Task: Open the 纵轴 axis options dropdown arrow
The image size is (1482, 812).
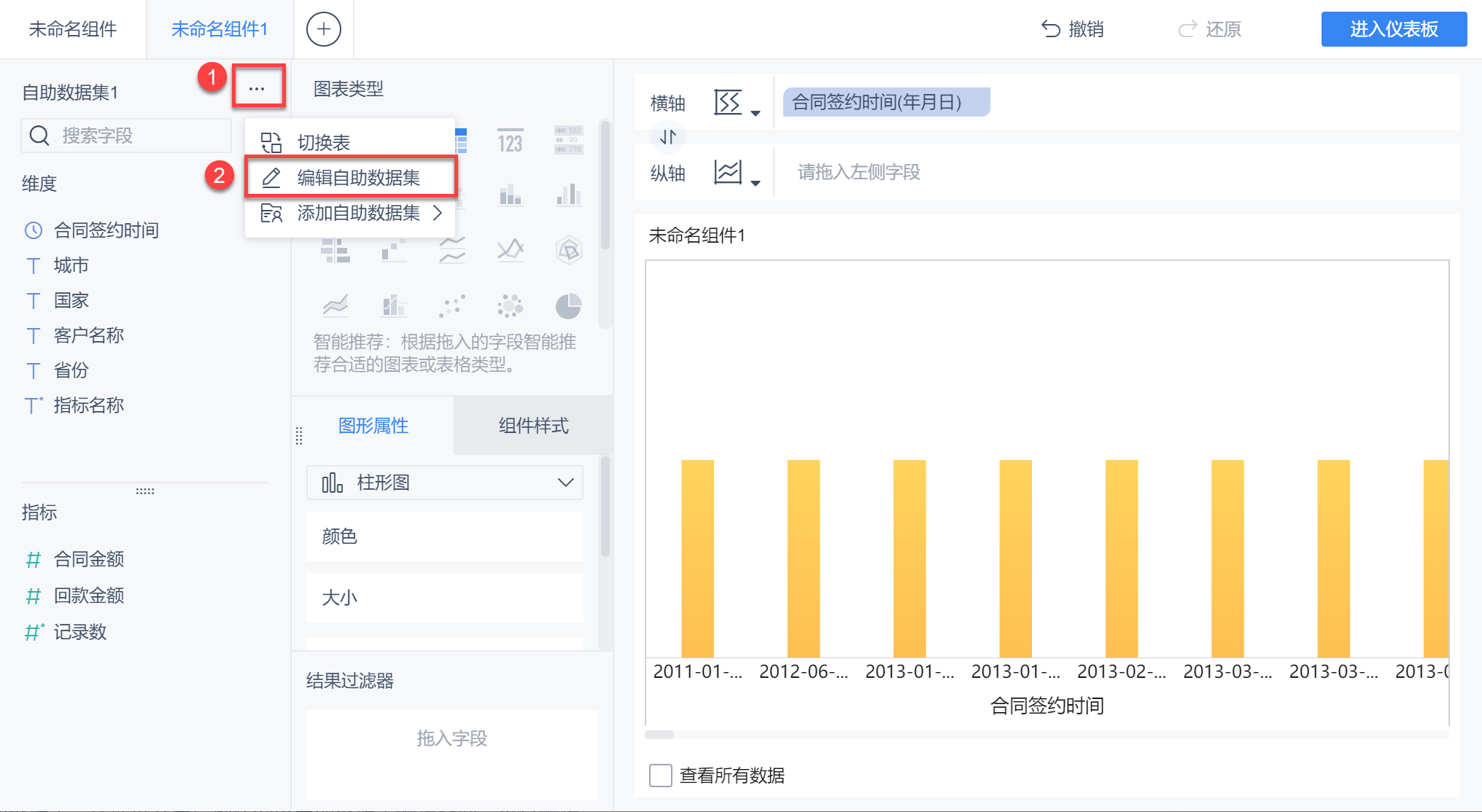Action: 756,183
